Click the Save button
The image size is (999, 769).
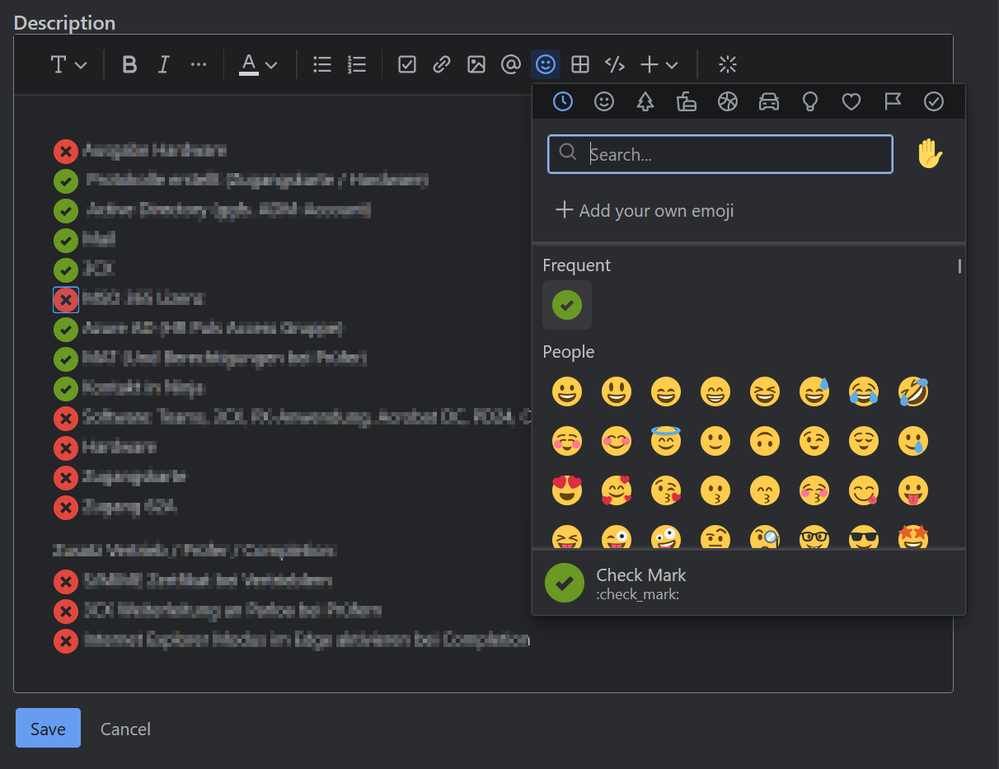(x=47, y=729)
